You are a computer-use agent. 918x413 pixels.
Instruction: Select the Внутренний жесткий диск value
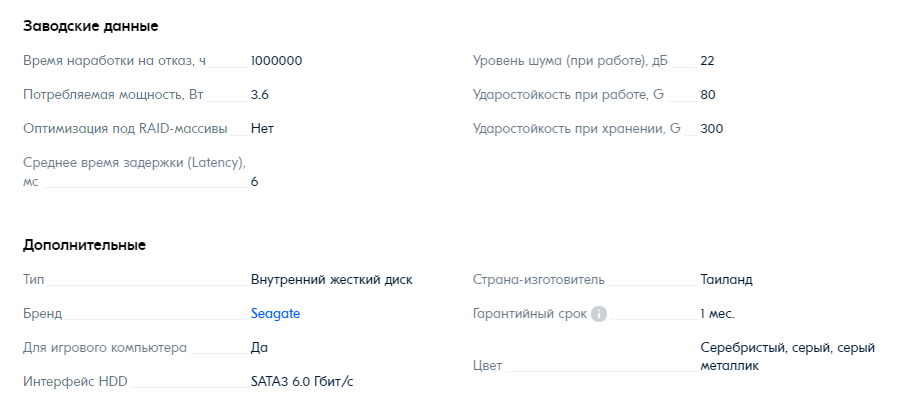tap(331, 280)
